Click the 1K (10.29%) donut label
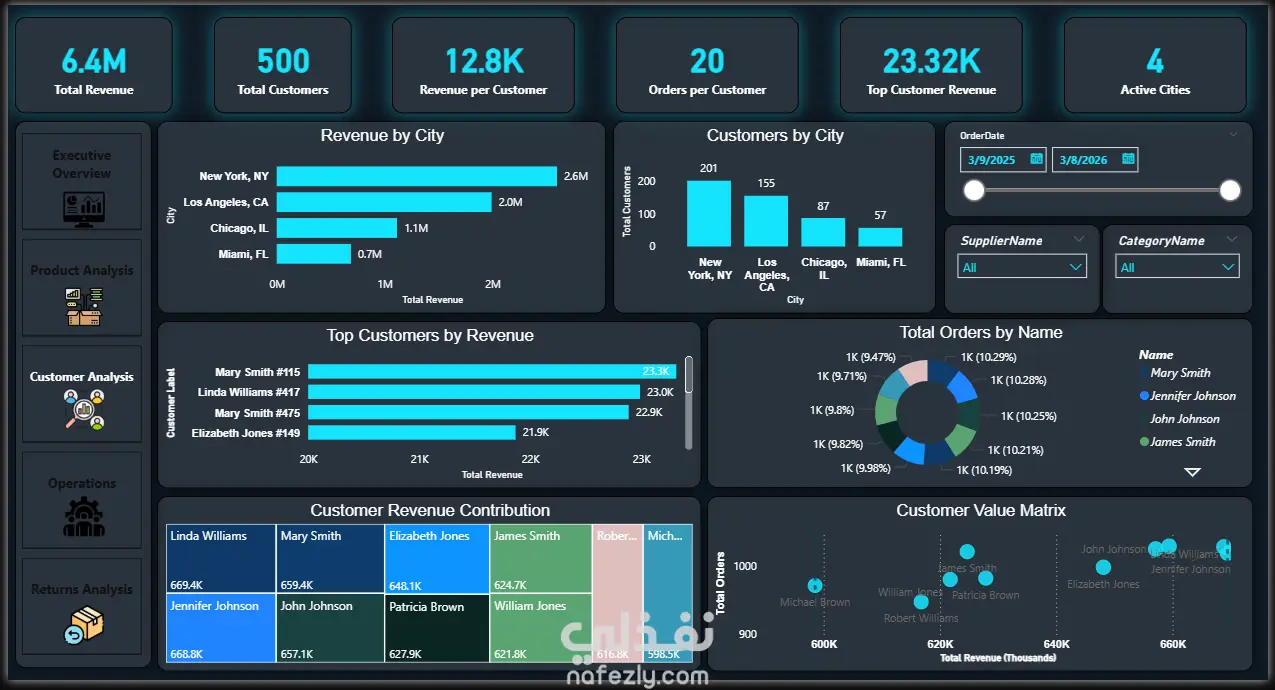The image size is (1275, 690). click(988, 357)
